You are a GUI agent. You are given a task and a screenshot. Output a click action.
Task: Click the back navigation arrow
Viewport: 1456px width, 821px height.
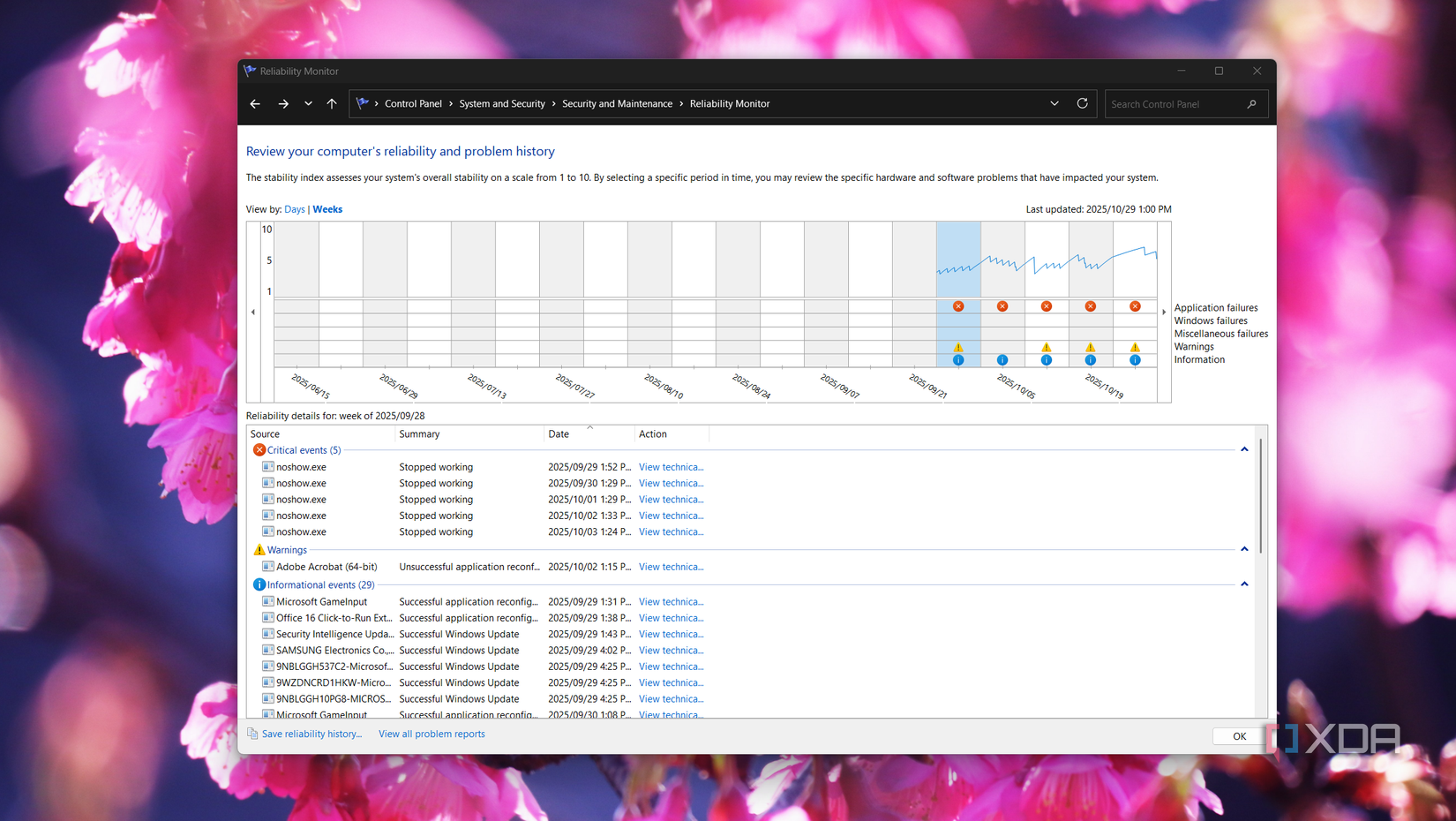click(x=255, y=103)
